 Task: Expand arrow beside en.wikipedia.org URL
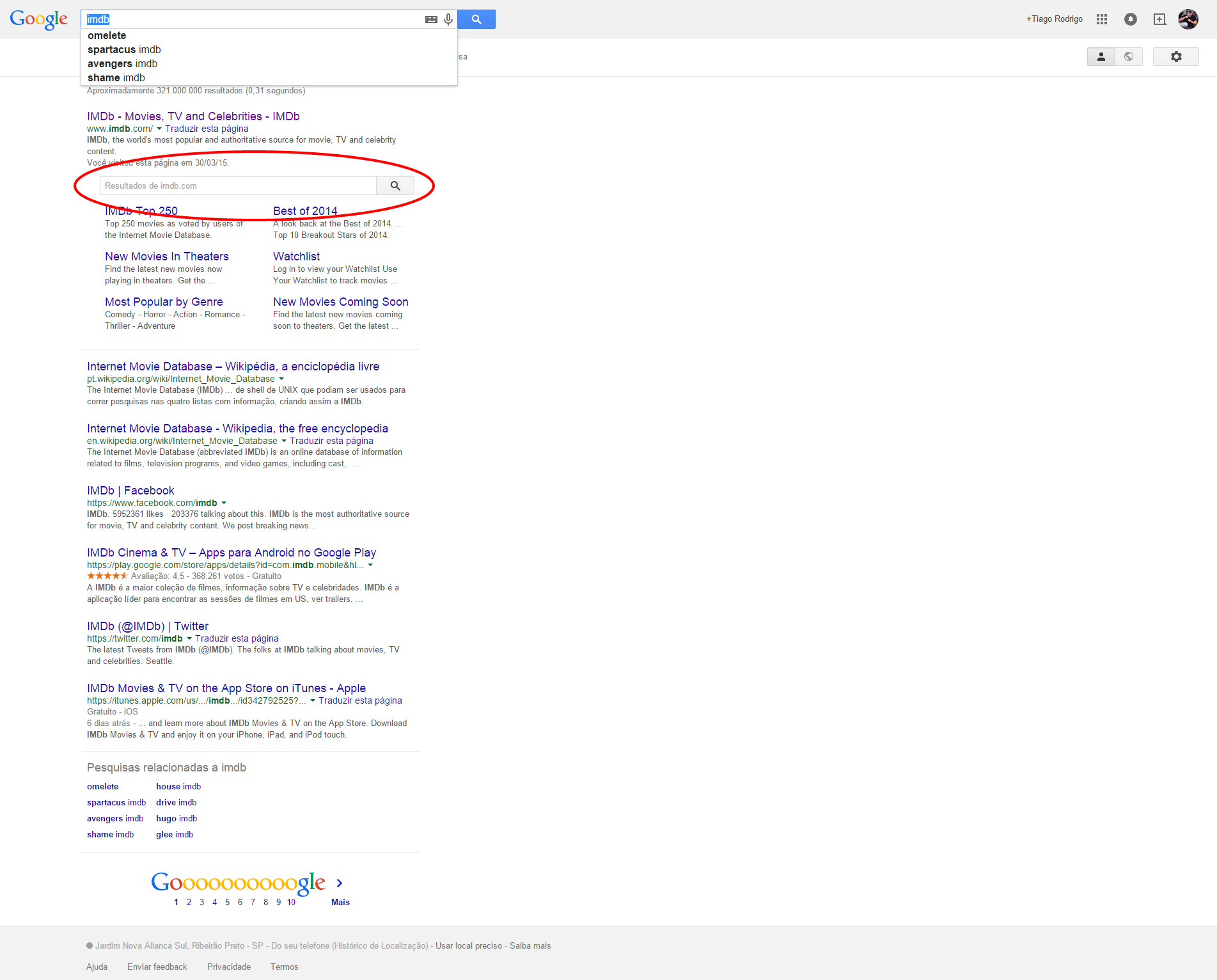click(x=284, y=441)
